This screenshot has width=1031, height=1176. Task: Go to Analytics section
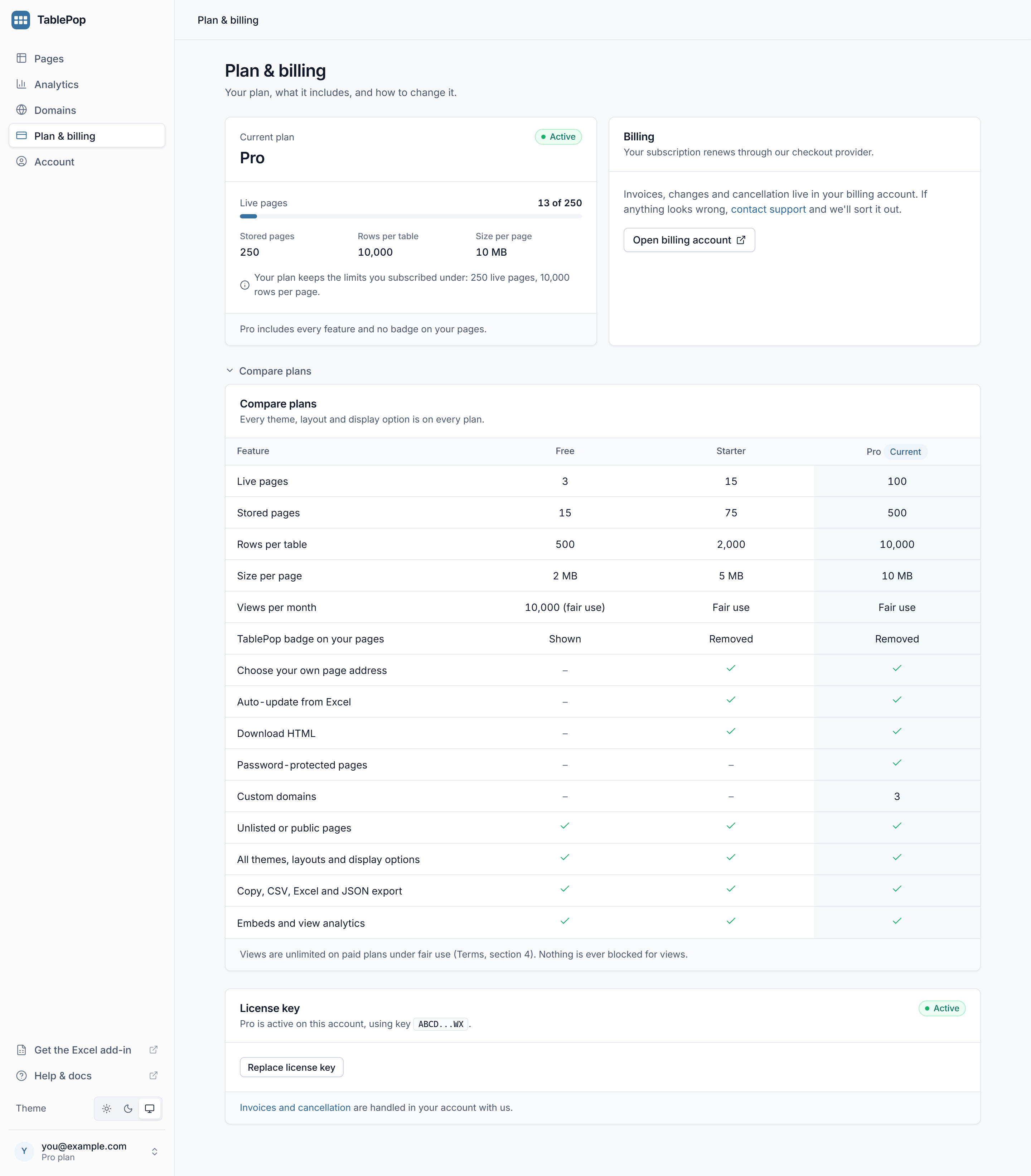coord(87,85)
